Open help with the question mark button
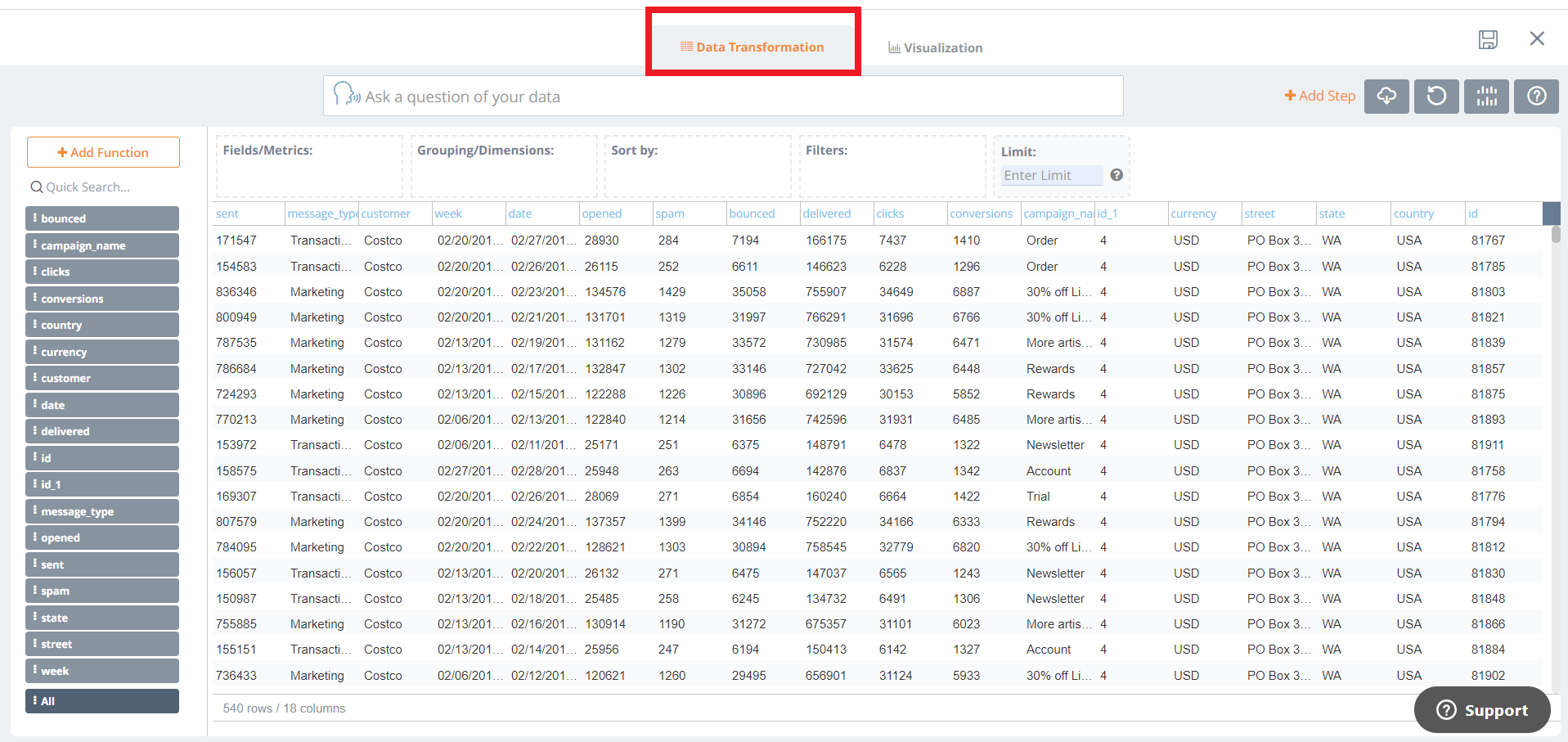The image size is (1568, 742). pos(1536,97)
